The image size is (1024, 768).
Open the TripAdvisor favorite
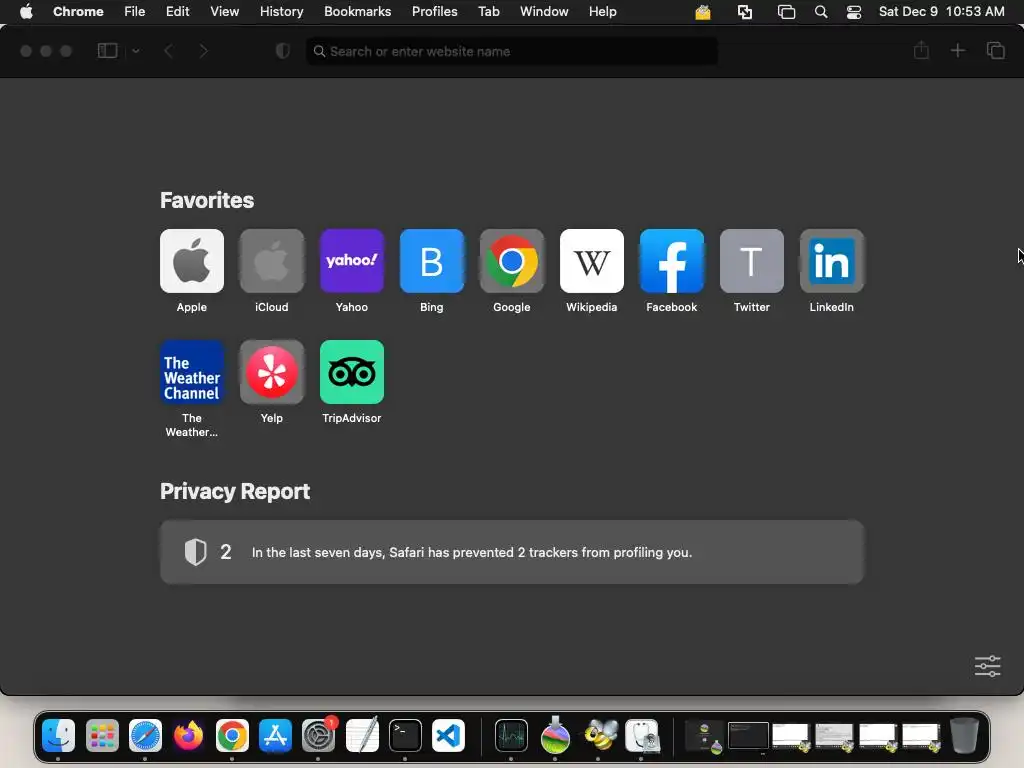click(x=351, y=372)
